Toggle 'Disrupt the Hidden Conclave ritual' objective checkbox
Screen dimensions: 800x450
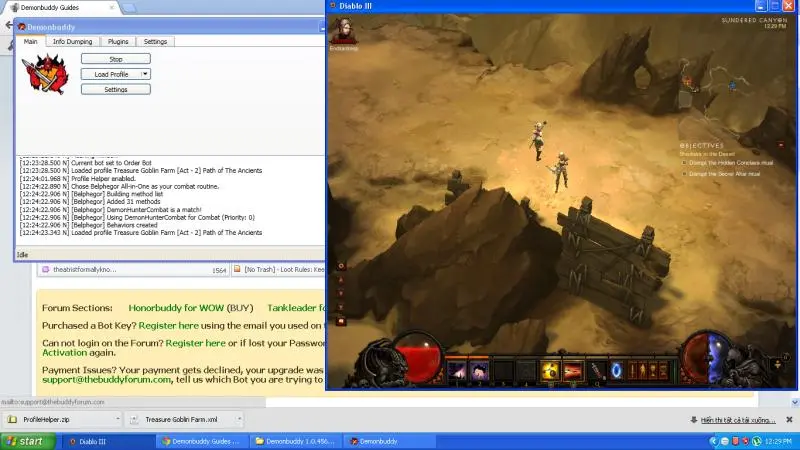coord(685,162)
